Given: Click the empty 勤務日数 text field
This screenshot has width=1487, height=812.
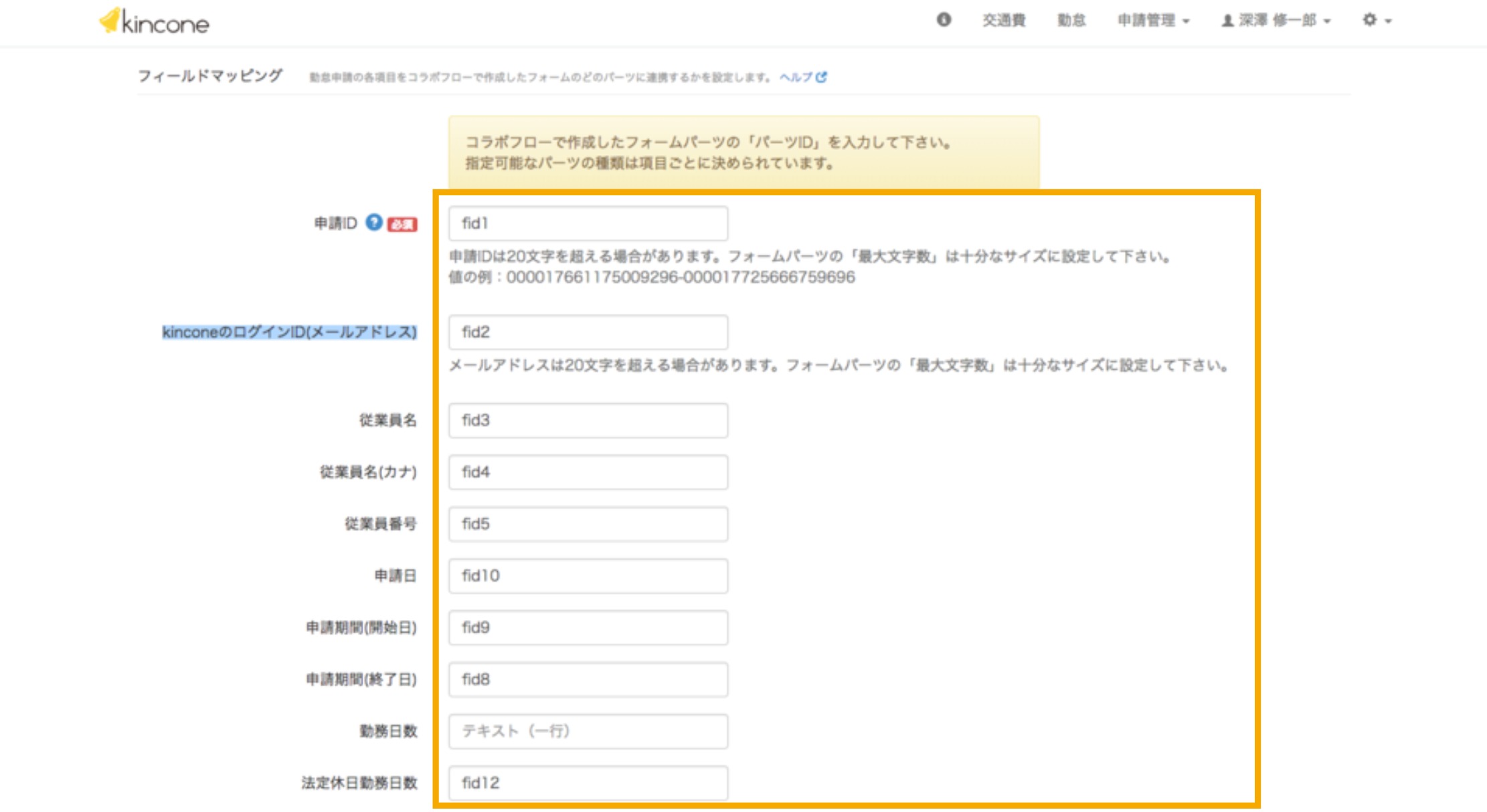Looking at the screenshot, I should click(588, 731).
